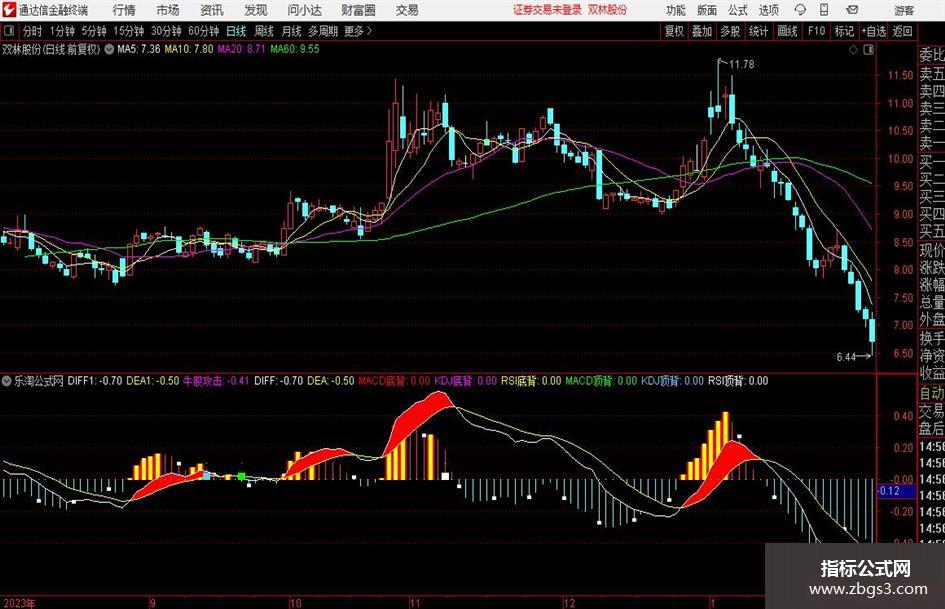Switch to 30分钟 chart period

166,31
